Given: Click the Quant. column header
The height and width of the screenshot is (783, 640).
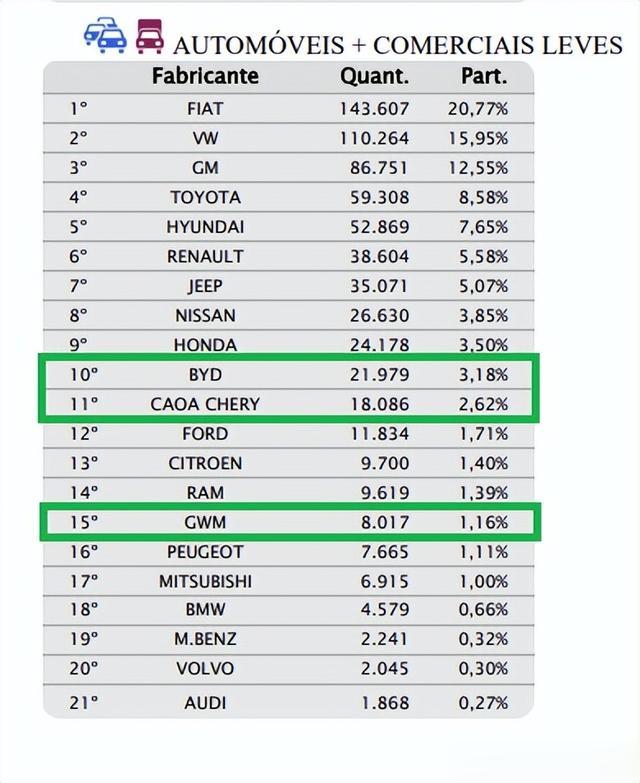Looking at the screenshot, I should coord(374,76).
